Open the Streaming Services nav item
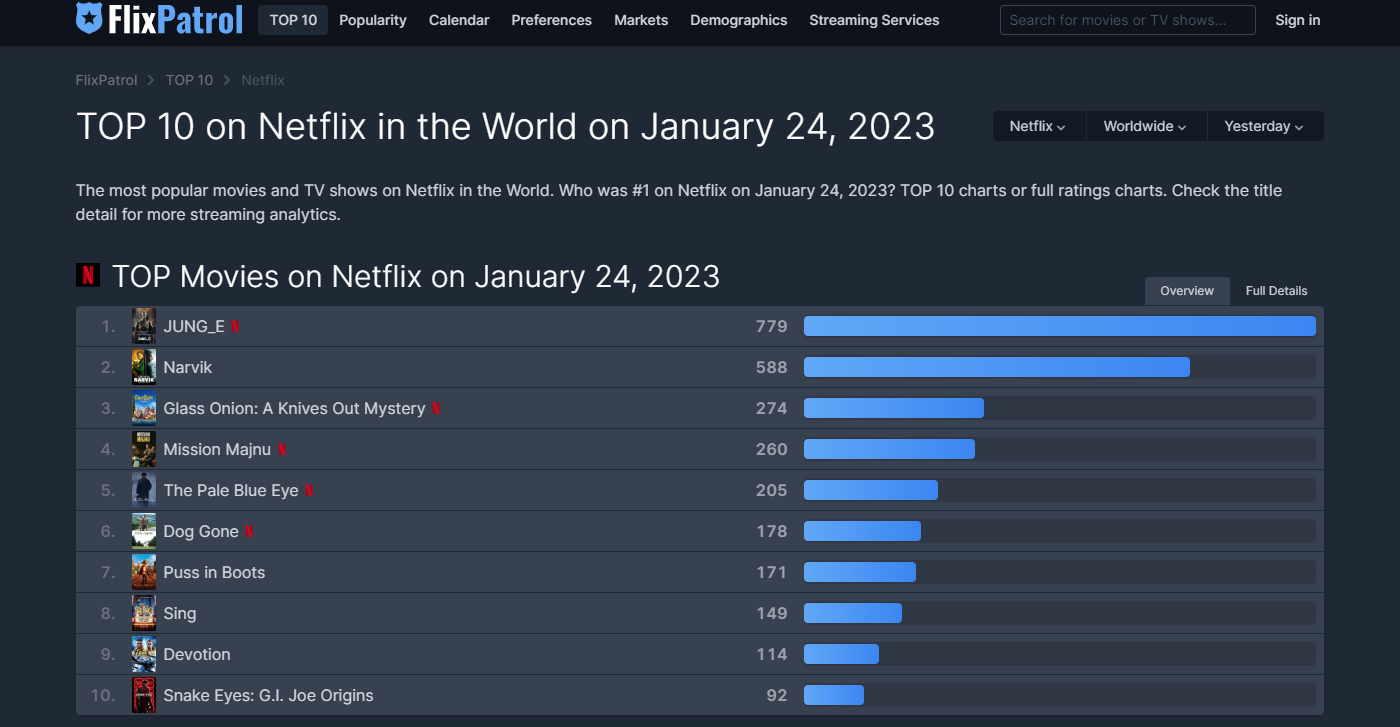This screenshot has height=727, width=1400. click(874, 20)
